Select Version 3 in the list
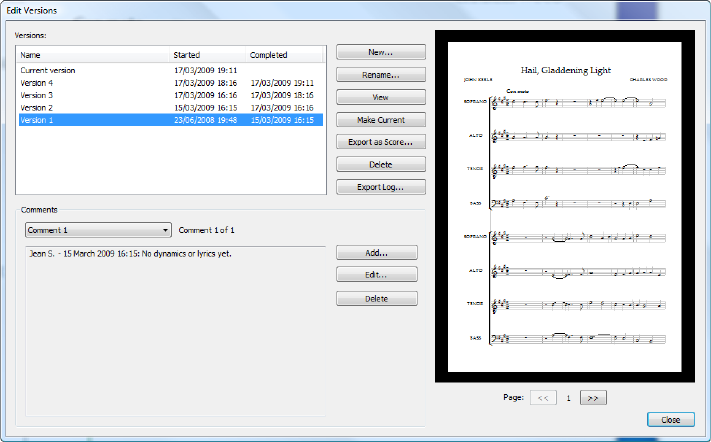711x442 pixels. pos(170,95)
